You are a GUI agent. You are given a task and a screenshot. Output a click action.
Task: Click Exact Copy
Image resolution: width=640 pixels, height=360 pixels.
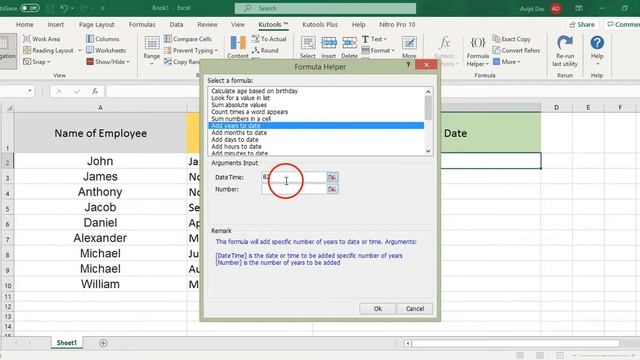(x=511, y=39)
